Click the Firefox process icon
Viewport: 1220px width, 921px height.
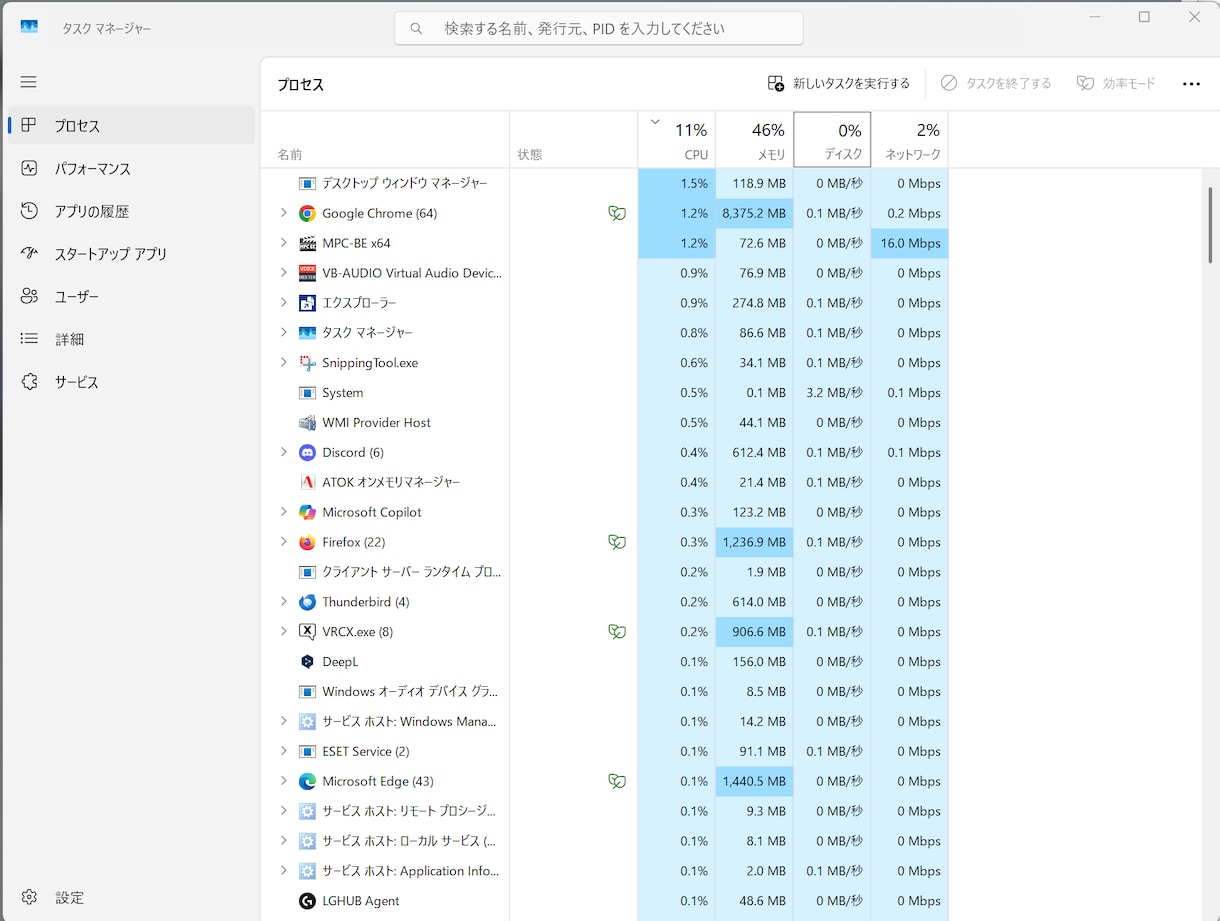307,542
